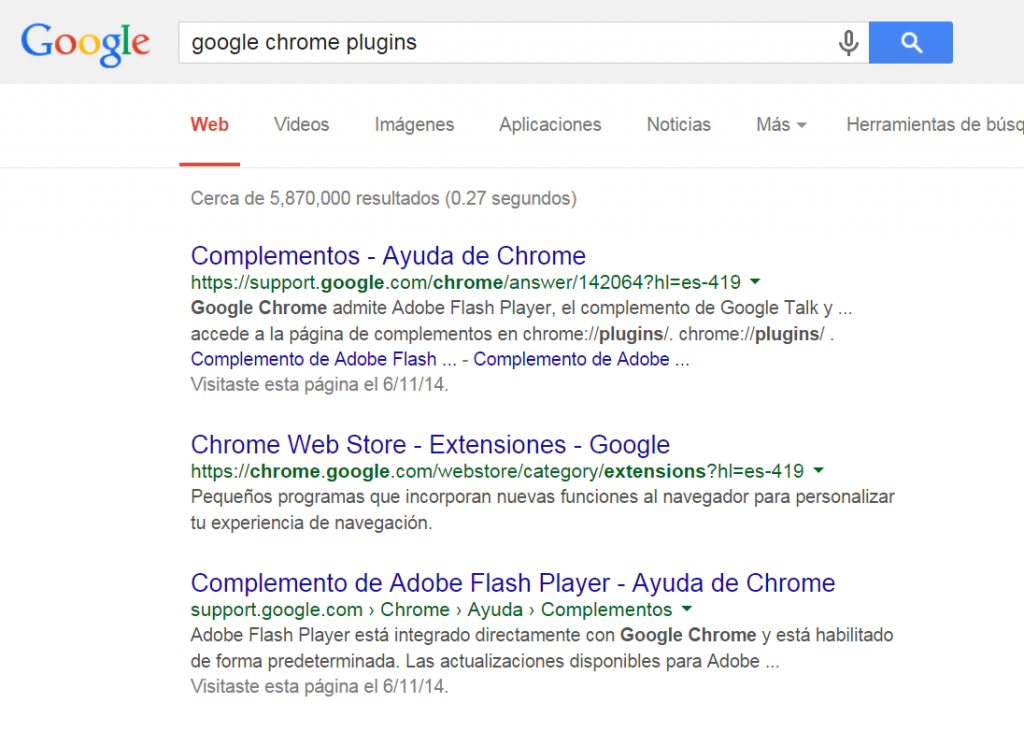The height and width of the screenshot is (732, 1024).
Task: Switch to the Videos tab
Action: point(300,124)
